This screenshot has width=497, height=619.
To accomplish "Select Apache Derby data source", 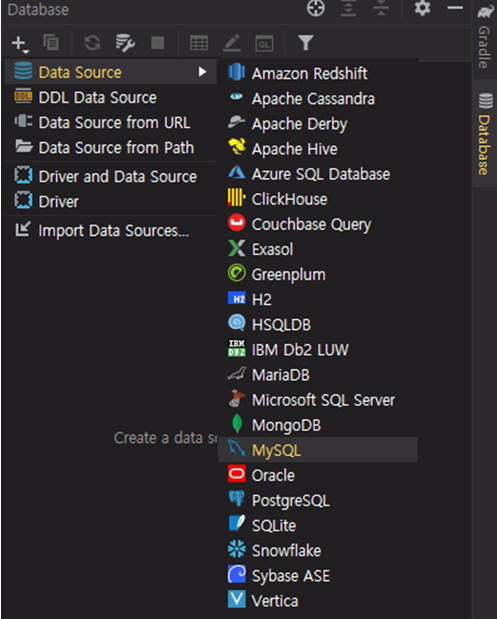I will 318,124.
